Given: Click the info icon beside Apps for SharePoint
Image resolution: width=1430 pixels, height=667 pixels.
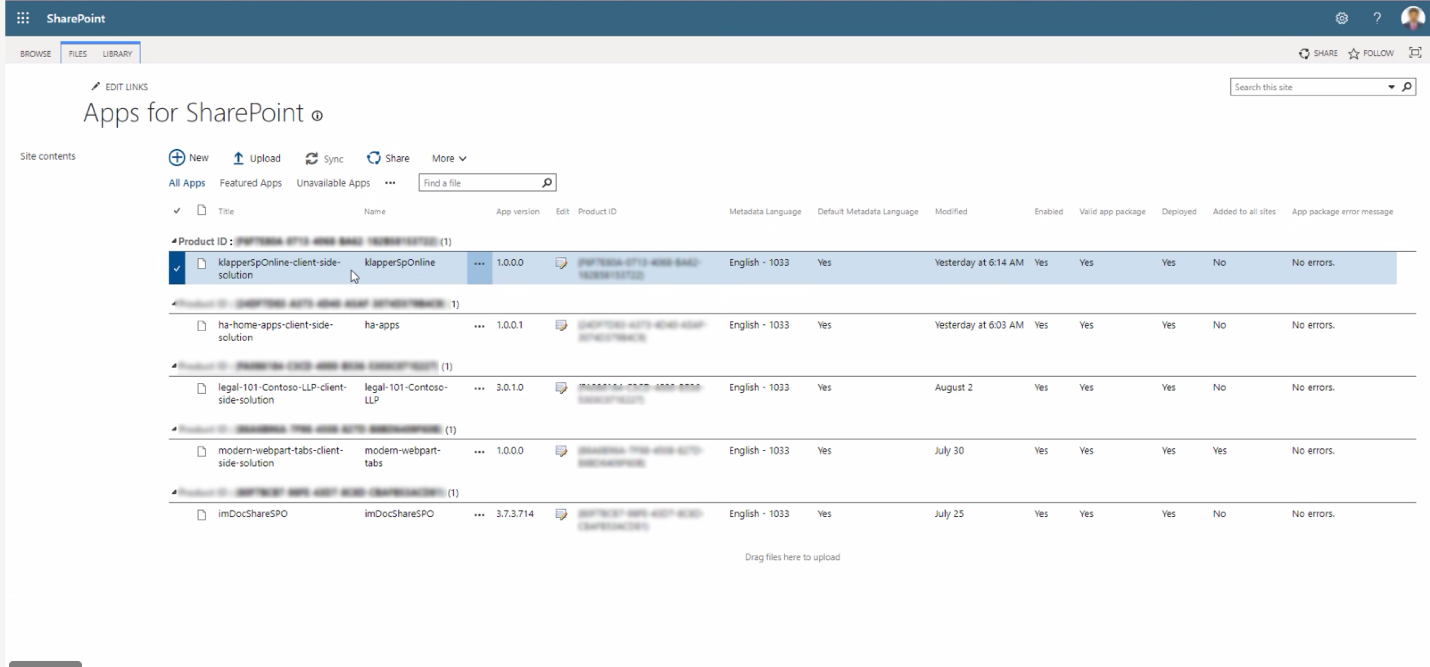Looking at the screenshot, I should (317, 116).
